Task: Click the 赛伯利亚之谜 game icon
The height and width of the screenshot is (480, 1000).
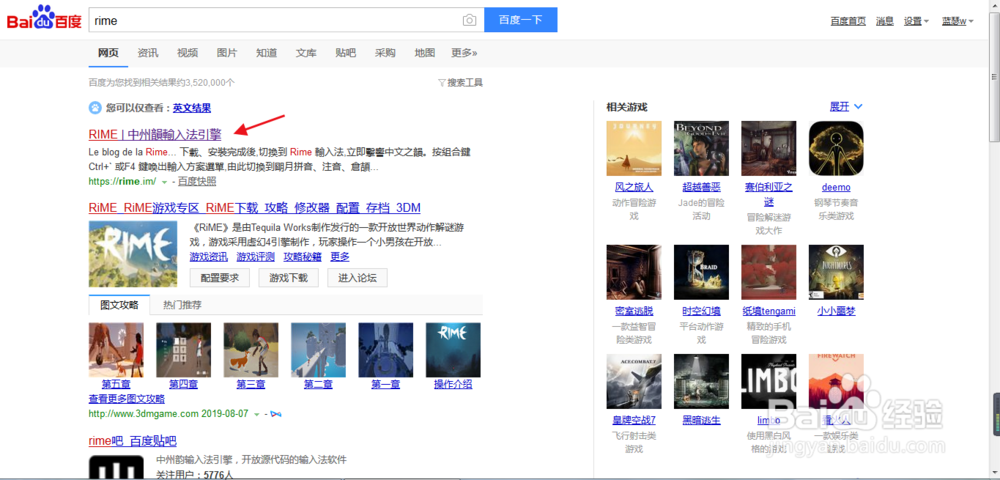Action: (768, 149)
